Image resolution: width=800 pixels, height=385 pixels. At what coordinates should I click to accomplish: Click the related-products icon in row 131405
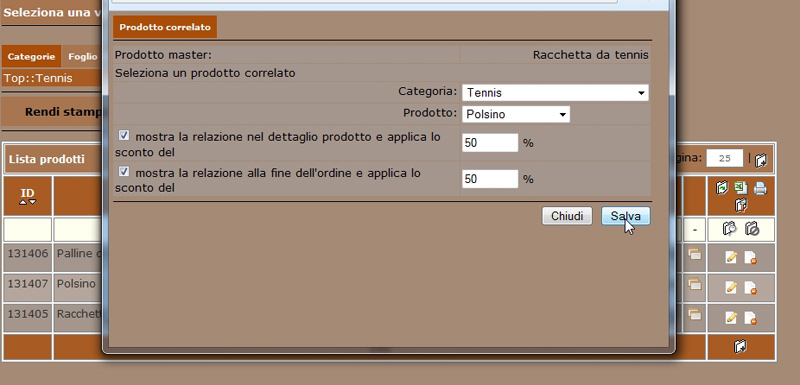(x=694, y=314)
